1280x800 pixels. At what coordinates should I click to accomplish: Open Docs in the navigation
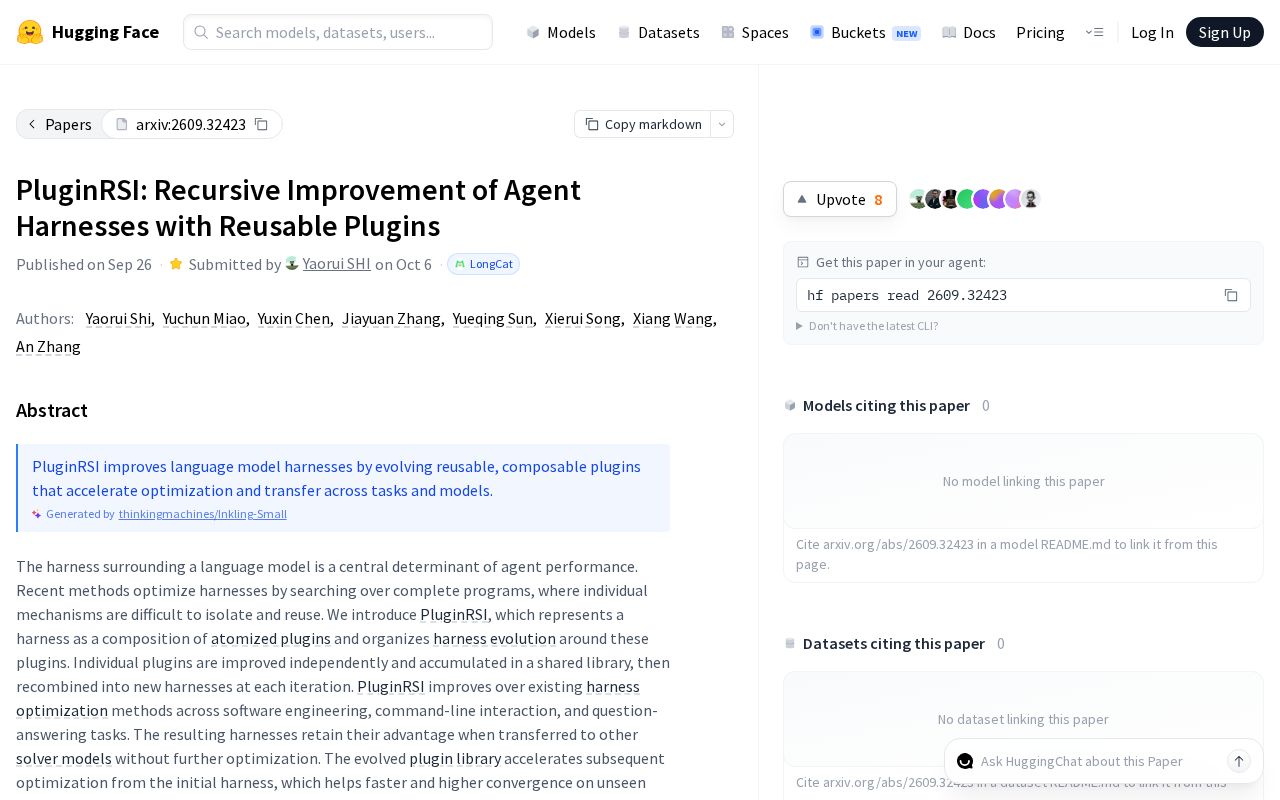click(x=969, y=32)
